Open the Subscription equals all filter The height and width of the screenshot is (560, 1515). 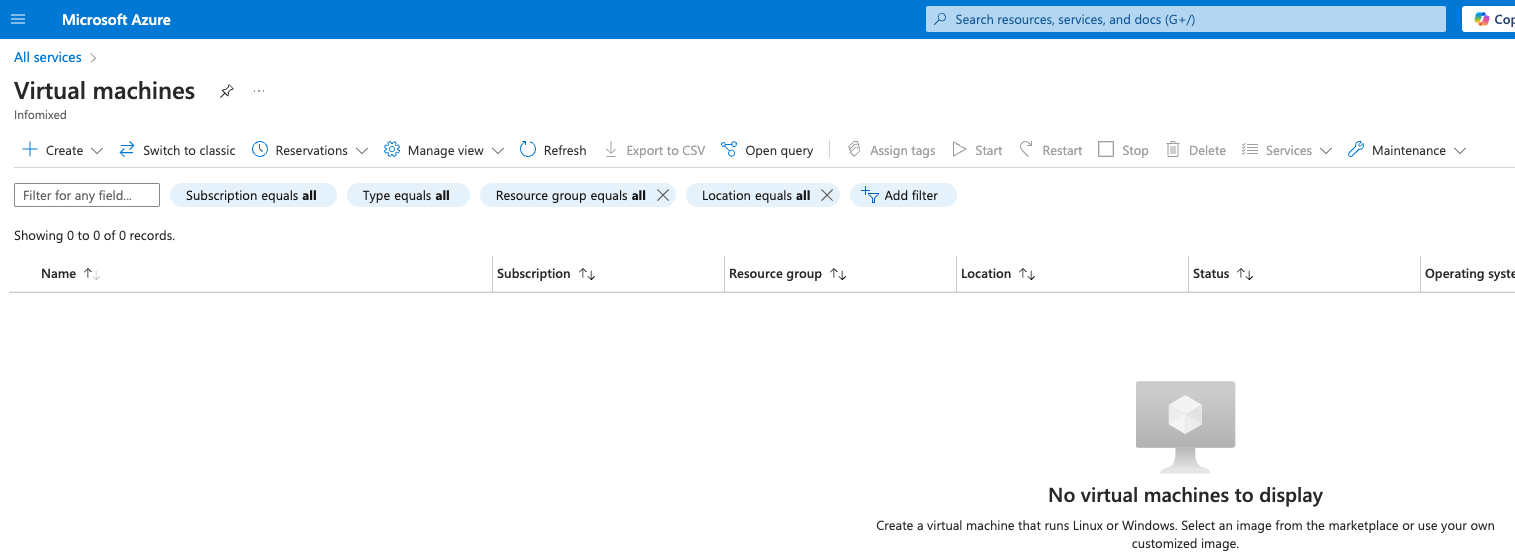[253, 195]
